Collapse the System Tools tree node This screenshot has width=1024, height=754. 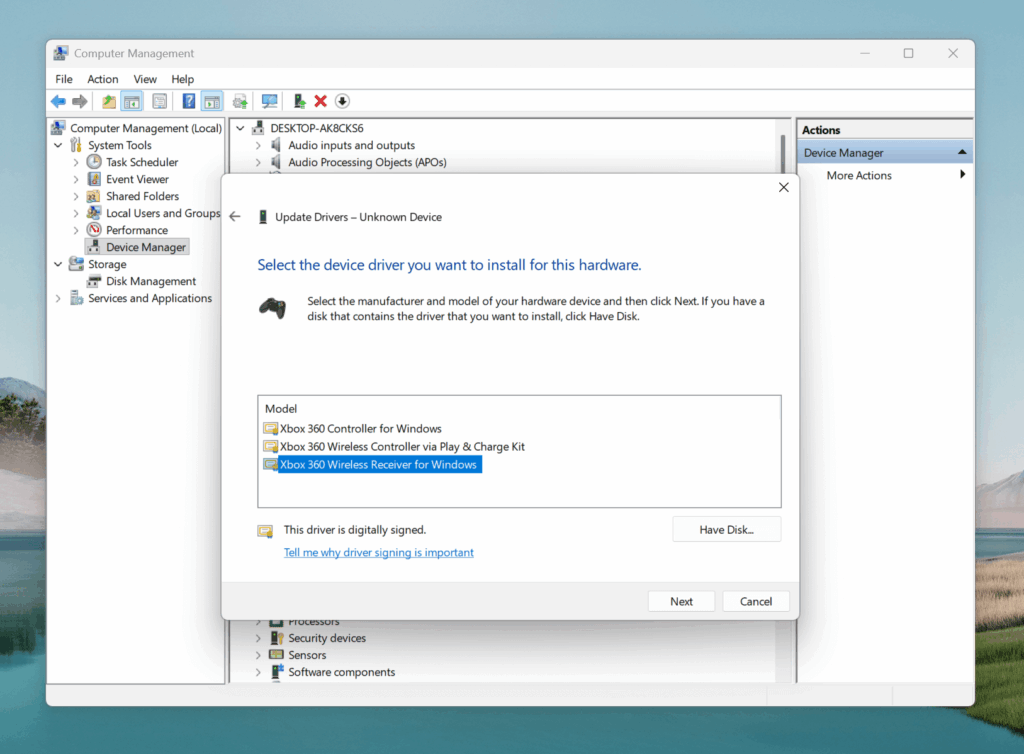click(x=58, y=145)
